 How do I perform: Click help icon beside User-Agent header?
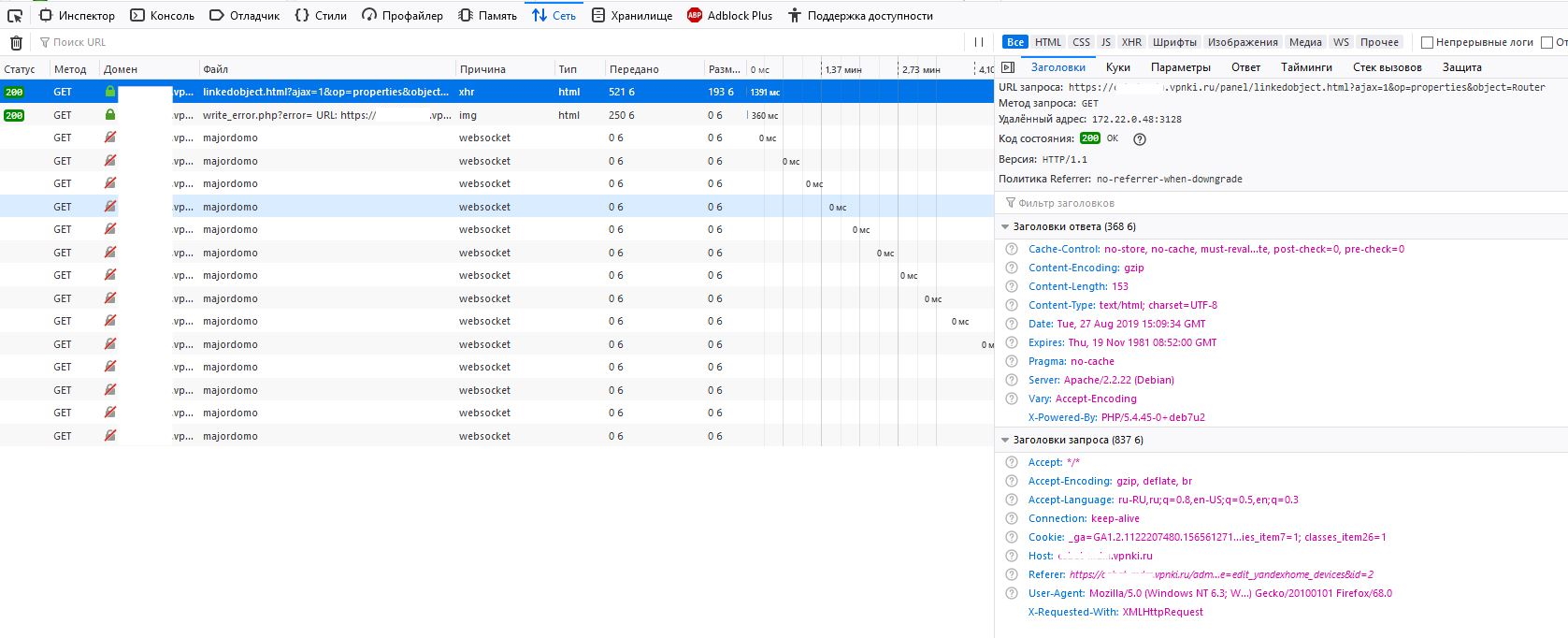tap(1011, 593)
